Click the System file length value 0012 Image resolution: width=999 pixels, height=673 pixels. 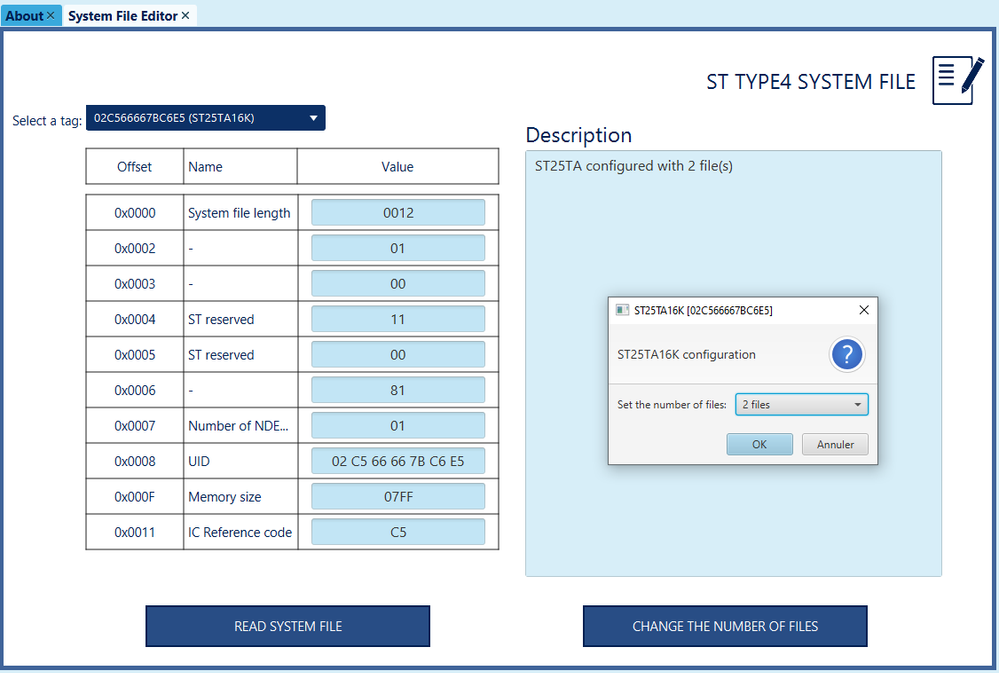point(398,213)
